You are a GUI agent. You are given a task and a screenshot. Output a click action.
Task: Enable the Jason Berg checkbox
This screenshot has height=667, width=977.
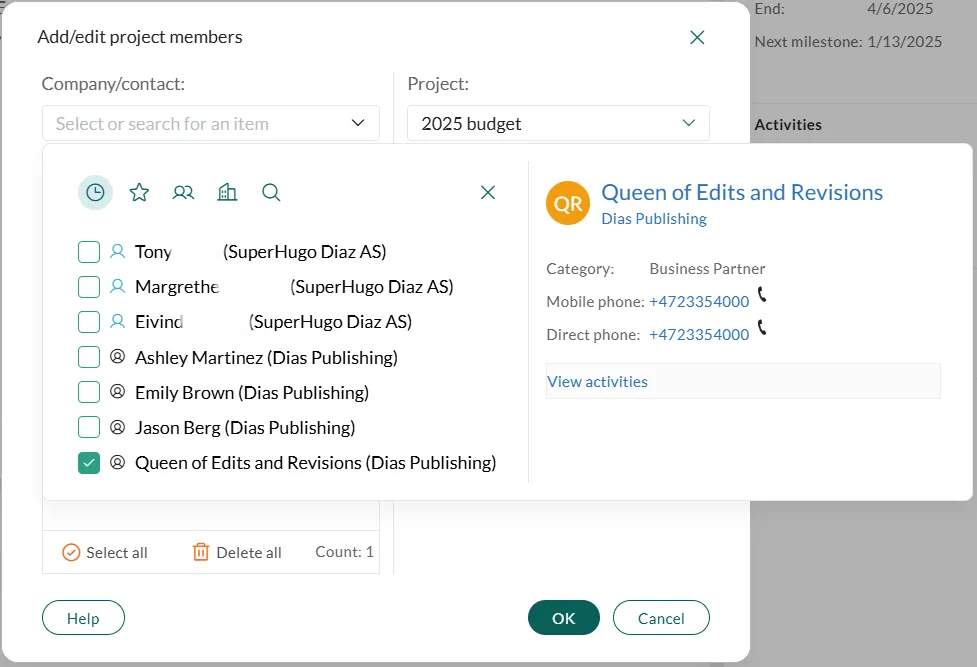89,427
